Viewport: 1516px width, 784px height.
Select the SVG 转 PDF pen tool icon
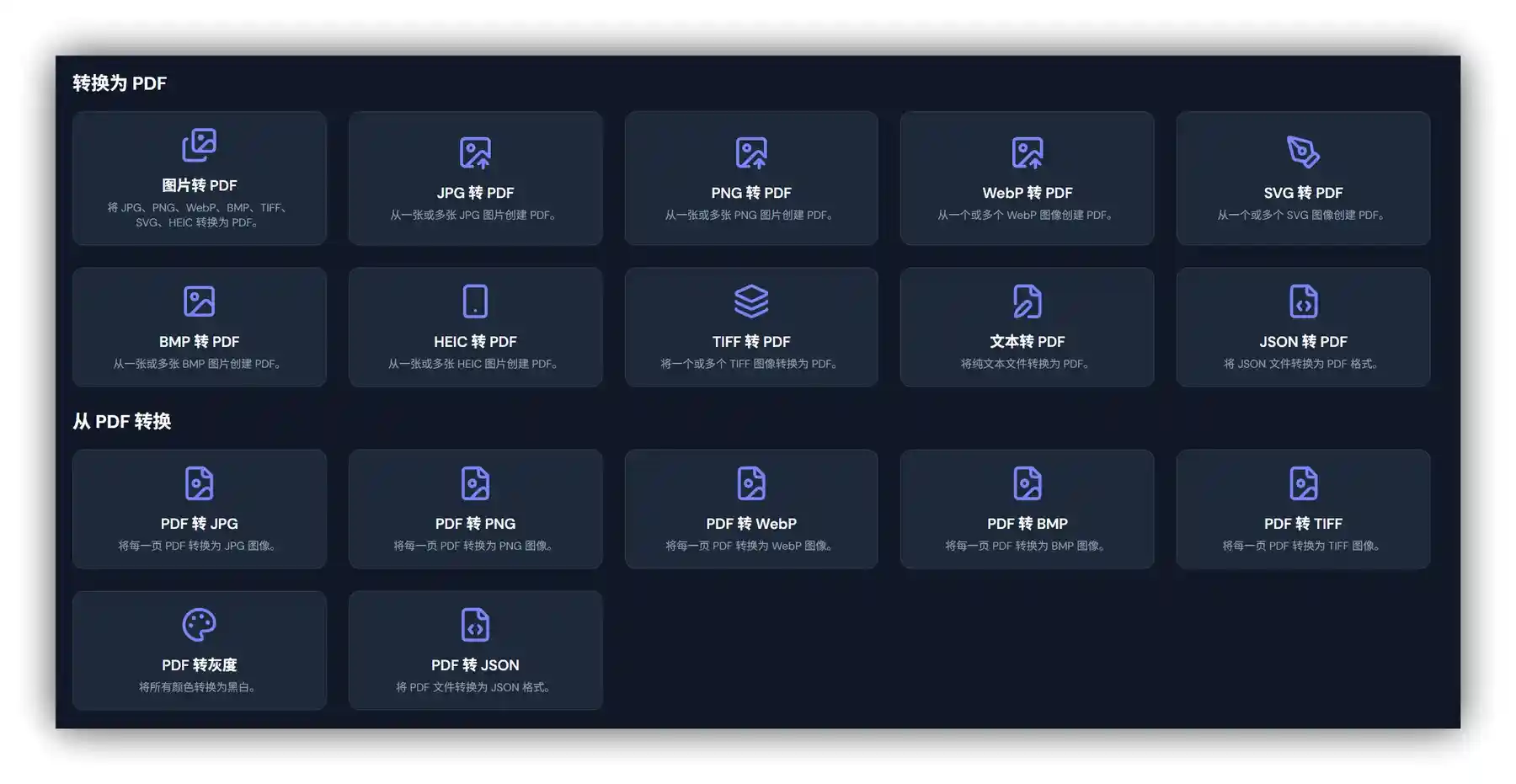[x=1303, y=153]
